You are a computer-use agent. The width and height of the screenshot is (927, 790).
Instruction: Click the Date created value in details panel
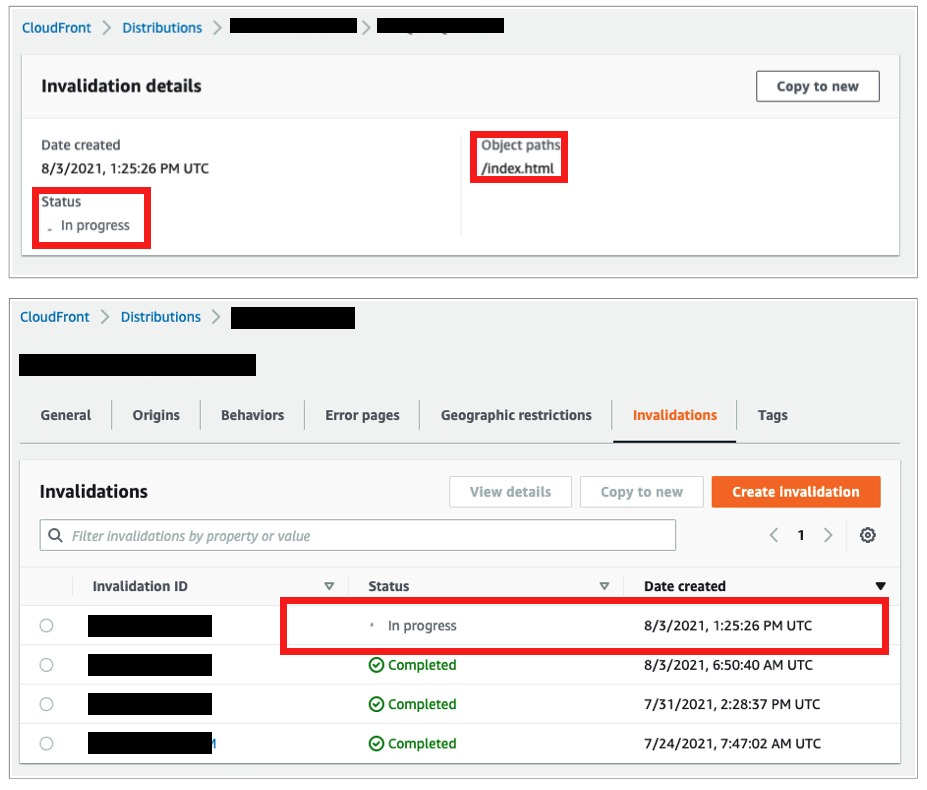tap(125, 169)
